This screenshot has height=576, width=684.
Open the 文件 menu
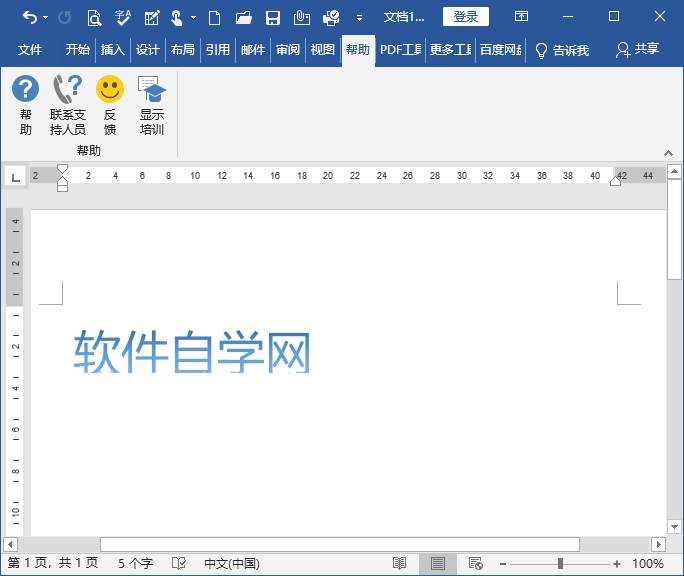(x=30, y=50)
